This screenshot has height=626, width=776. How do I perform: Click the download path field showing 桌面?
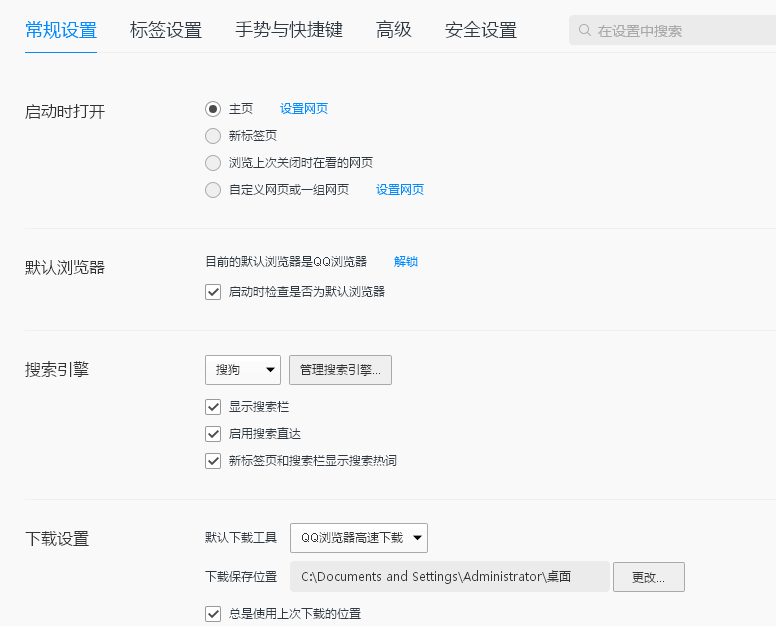[450, 577]
